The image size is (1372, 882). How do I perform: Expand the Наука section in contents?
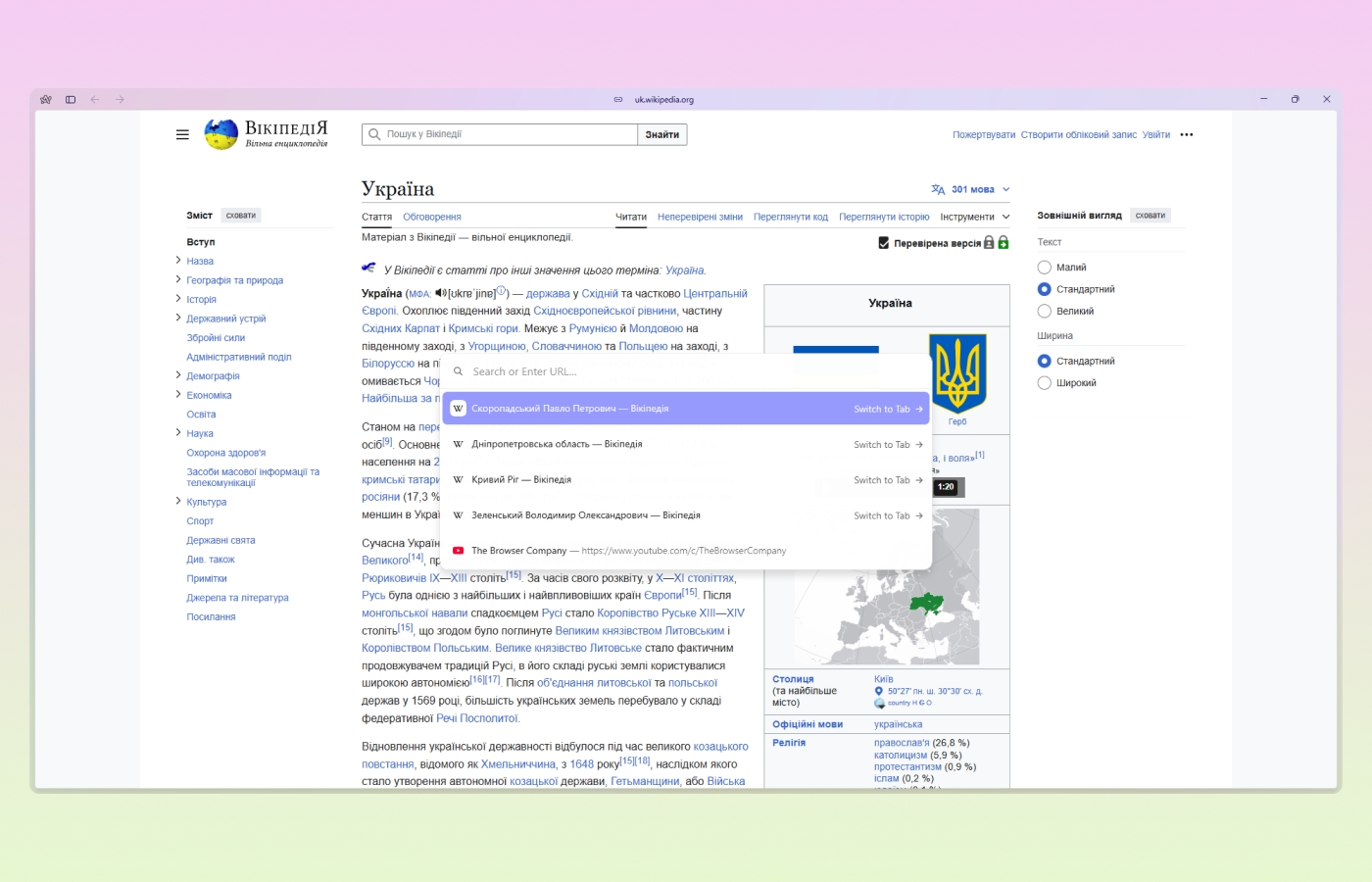tap(178, 432)
